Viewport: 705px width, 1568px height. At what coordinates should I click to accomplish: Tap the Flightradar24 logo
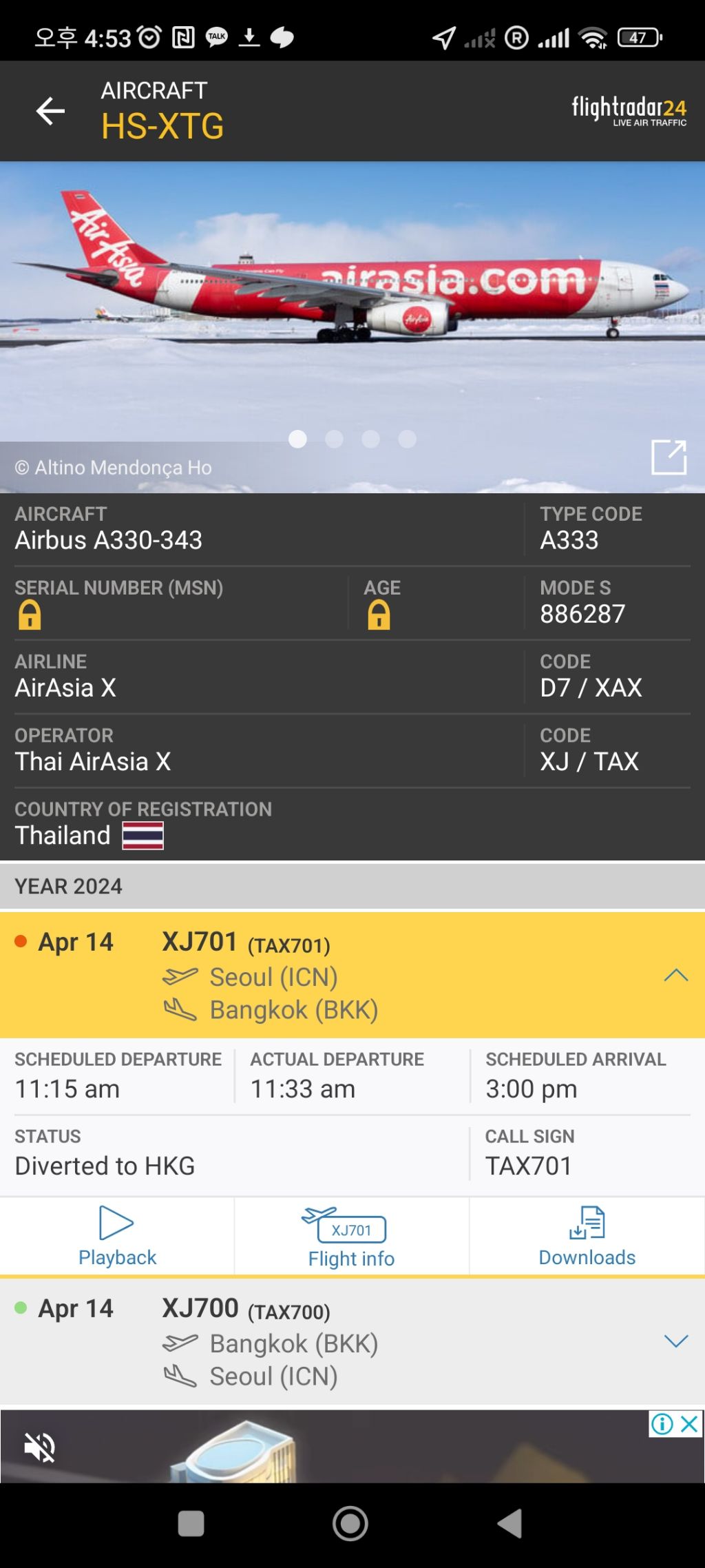point(629,110)
